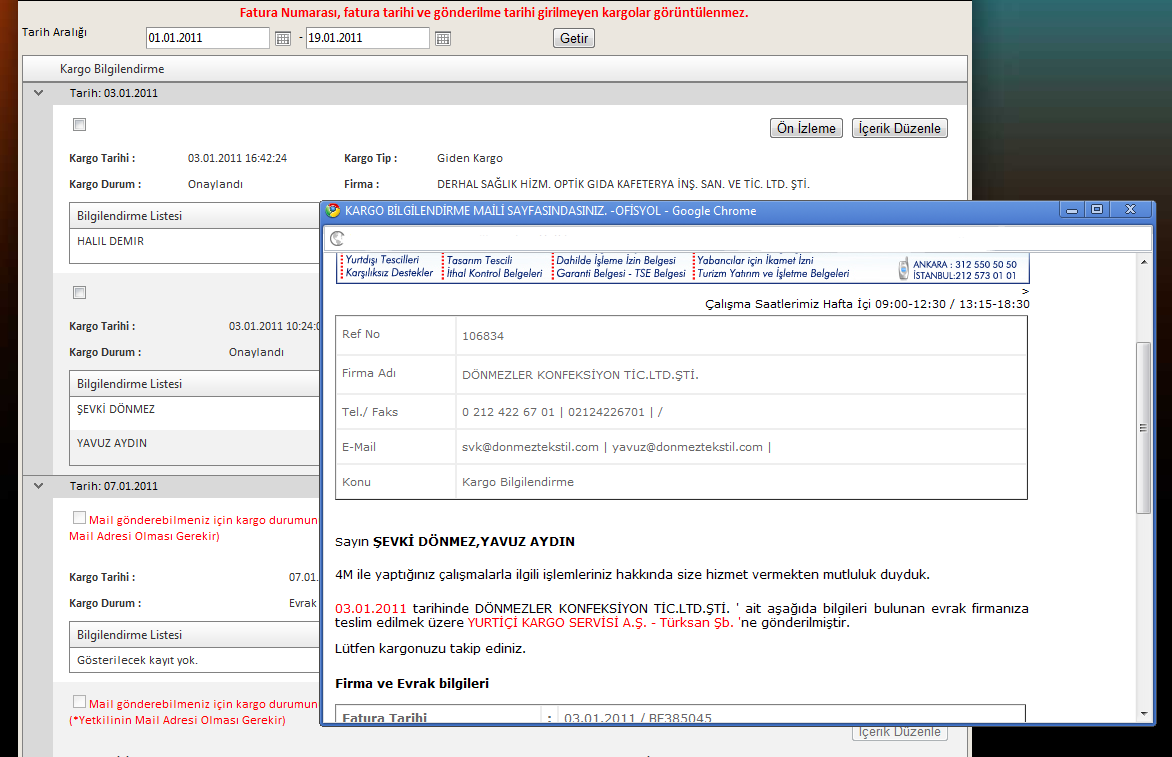
Task: Collapse the Tarih: 03.01.2011 group
Action: [x=39, y=93]
